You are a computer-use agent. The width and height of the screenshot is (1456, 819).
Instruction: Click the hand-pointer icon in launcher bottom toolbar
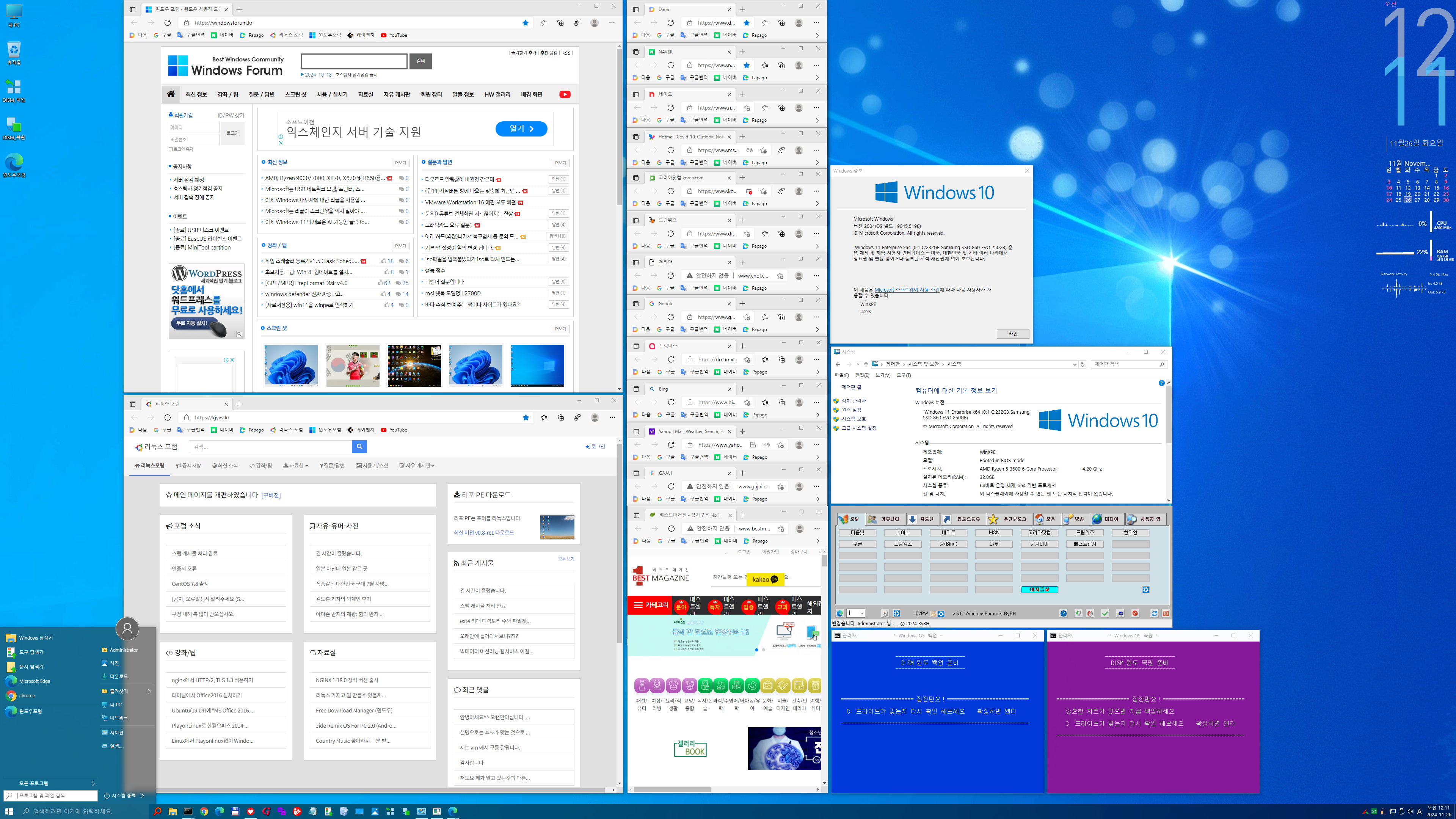tap(885, 613)
